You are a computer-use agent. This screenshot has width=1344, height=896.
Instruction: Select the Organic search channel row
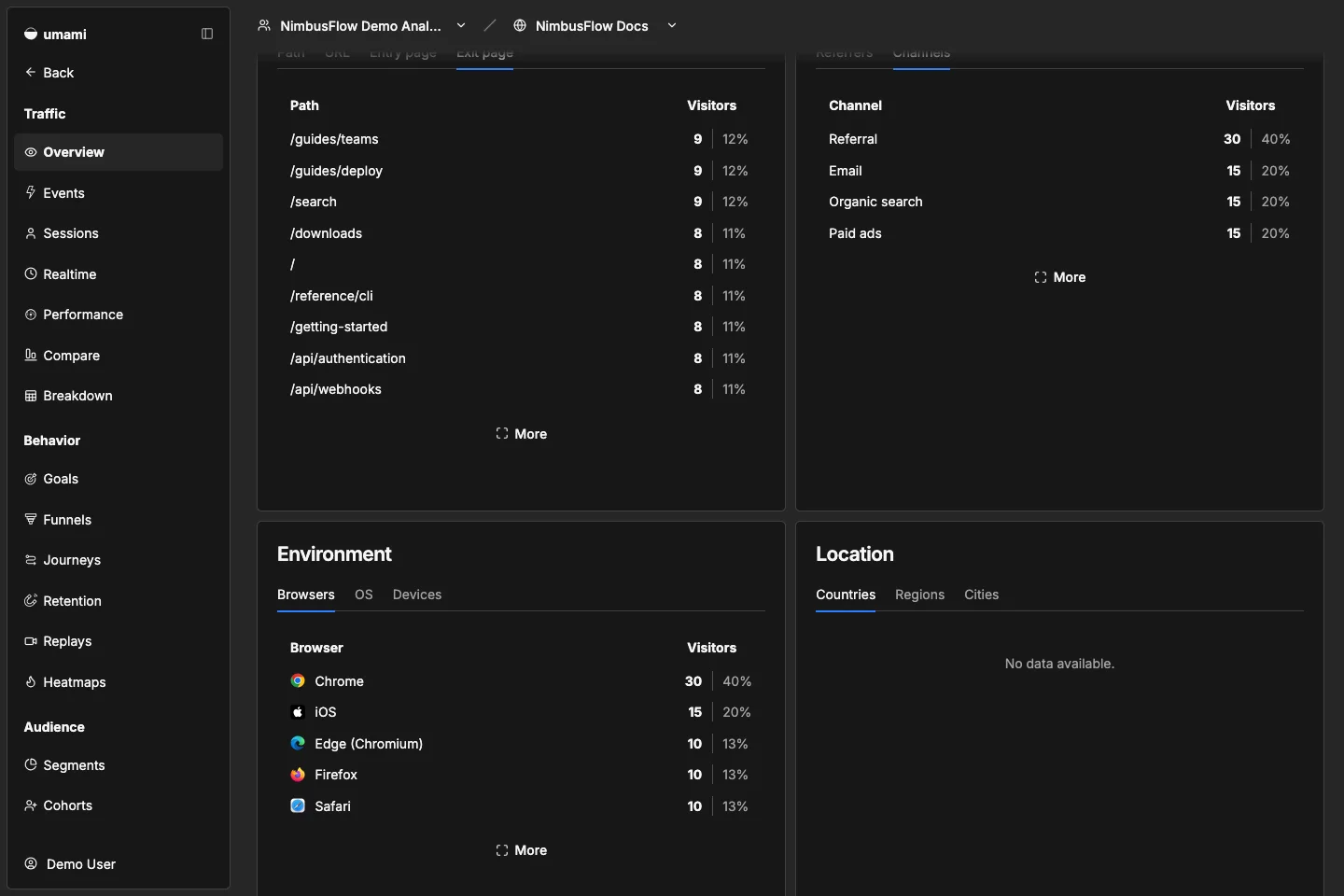[x=1059, y=202]
